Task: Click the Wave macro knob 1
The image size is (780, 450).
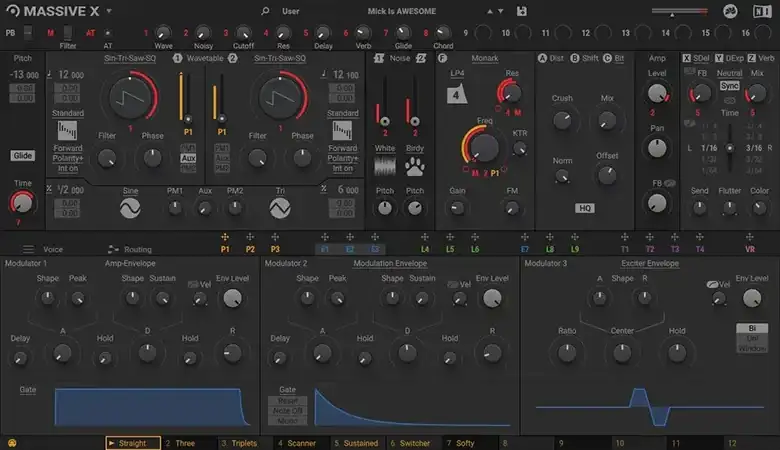Action: click(x=163, y=33)
